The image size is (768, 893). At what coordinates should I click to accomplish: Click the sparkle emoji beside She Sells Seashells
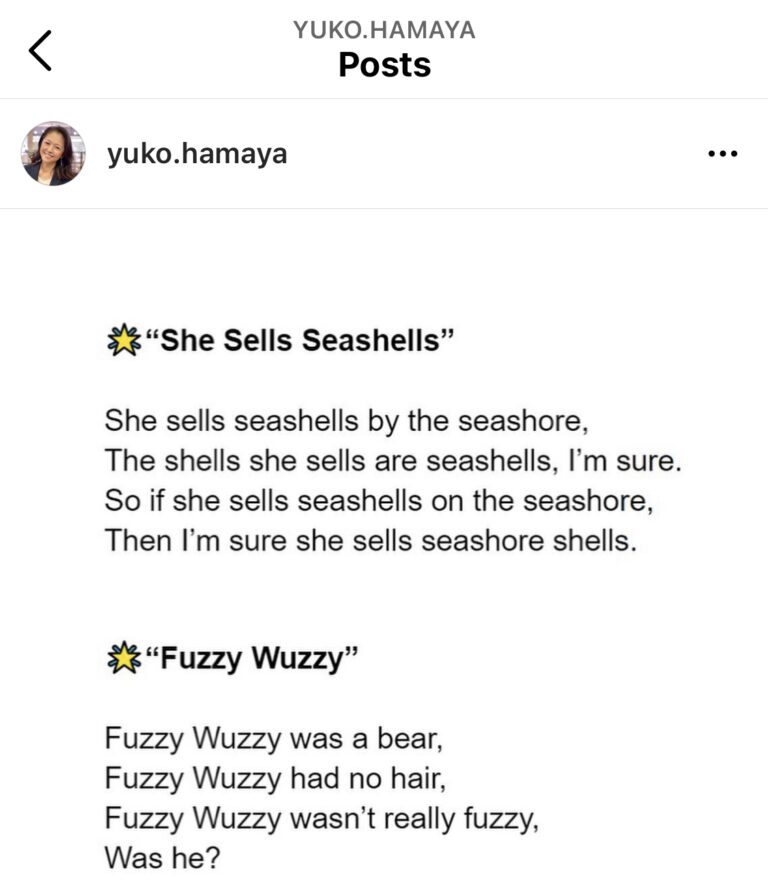click(x=123, y=341)
